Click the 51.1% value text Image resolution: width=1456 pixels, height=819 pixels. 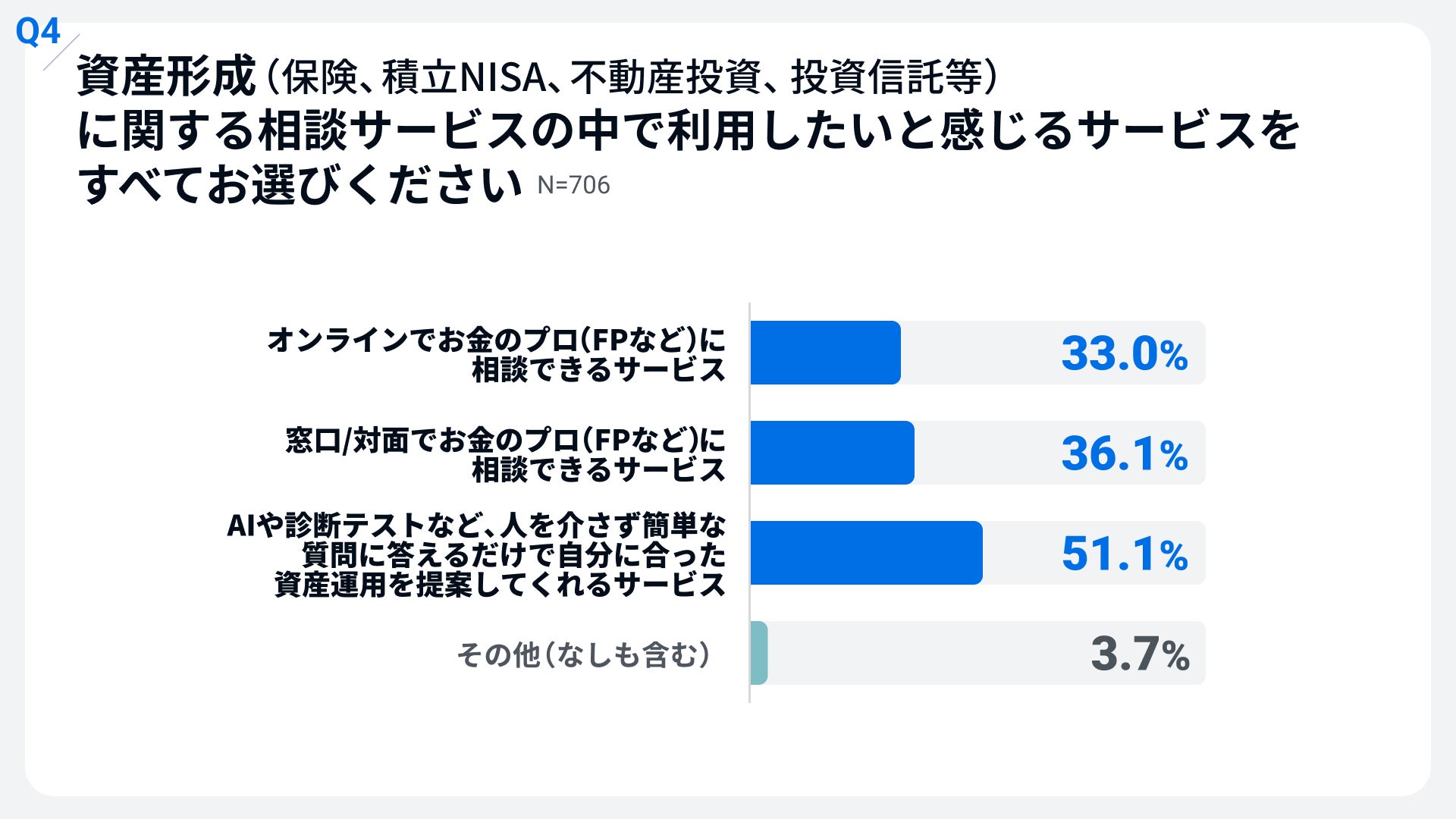point(1124,554)
